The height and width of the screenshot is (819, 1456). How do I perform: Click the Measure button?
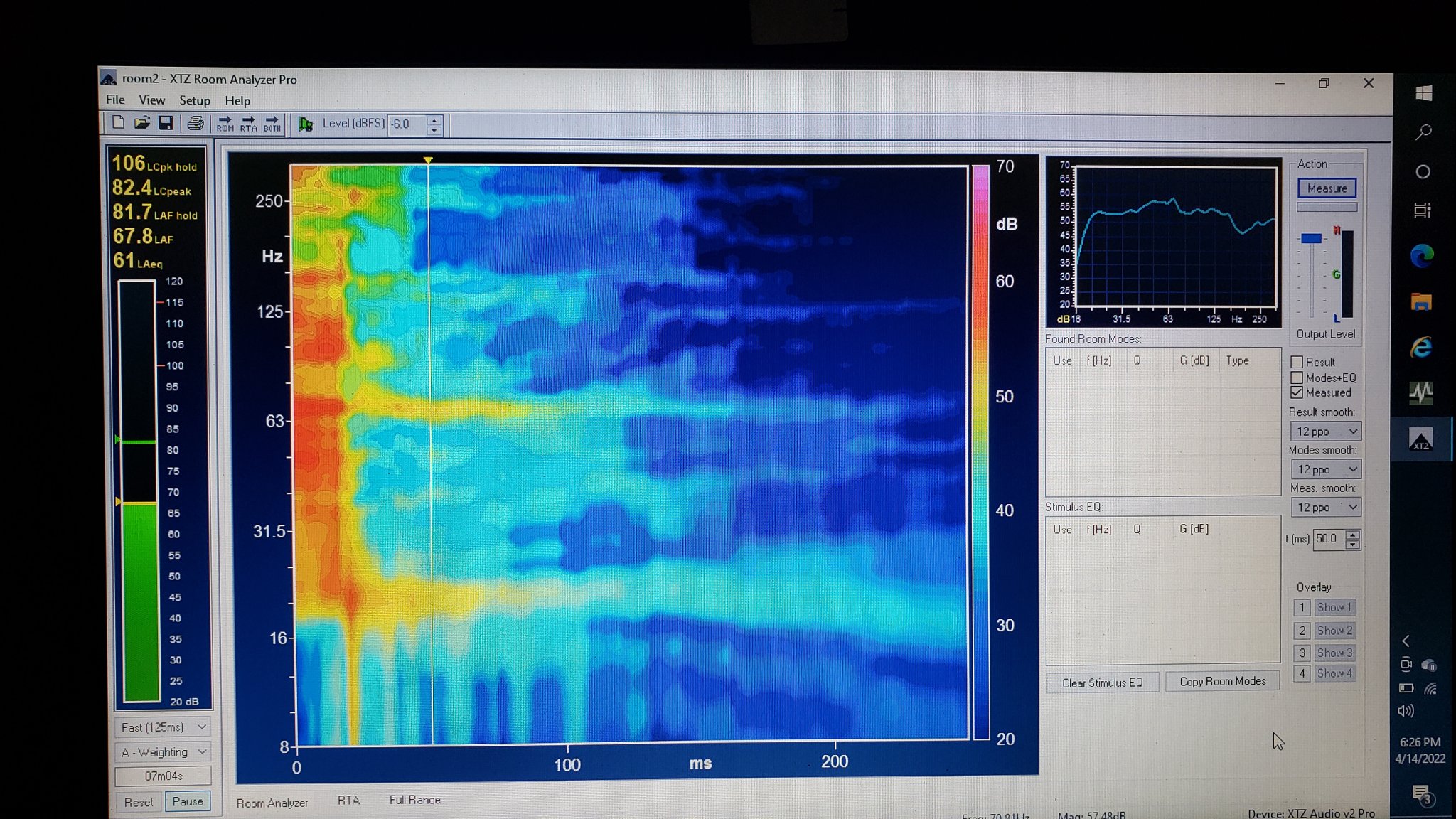(1327, 188)
